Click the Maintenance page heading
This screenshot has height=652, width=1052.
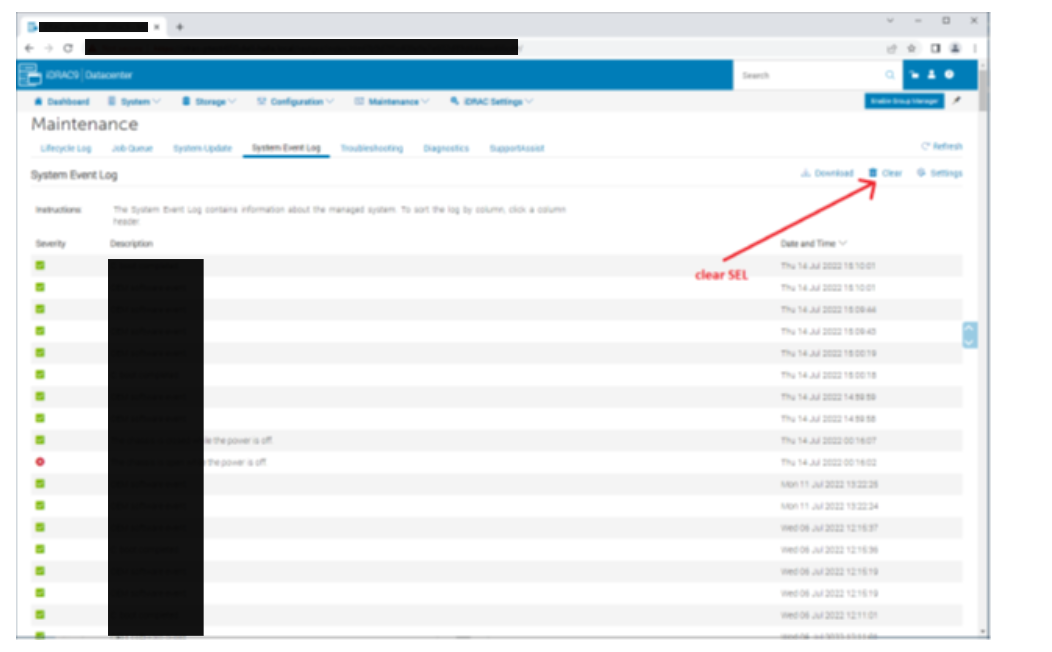point(85,124)
